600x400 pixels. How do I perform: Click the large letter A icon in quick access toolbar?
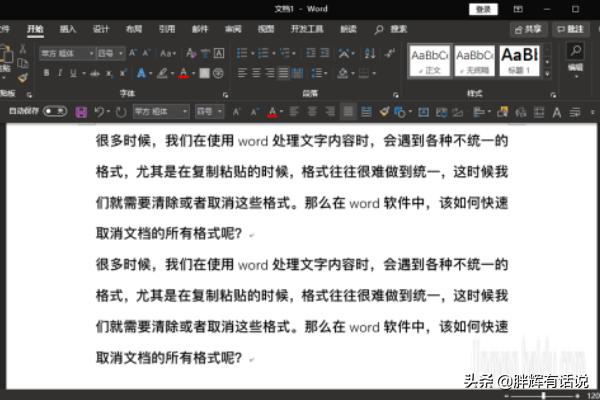pyautogui.click(x=557, y=113)
